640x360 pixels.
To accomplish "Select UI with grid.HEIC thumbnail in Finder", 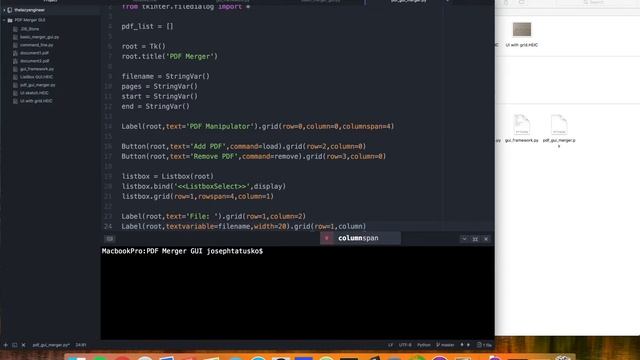I will point(522,29).
